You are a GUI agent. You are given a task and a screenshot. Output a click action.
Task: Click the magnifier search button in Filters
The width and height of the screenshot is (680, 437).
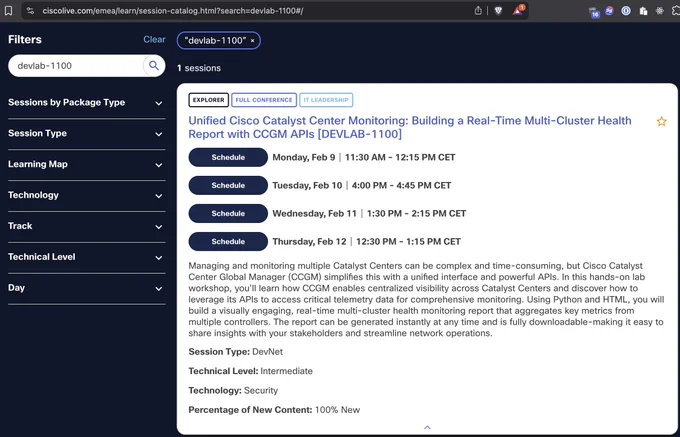click(154, 66)
